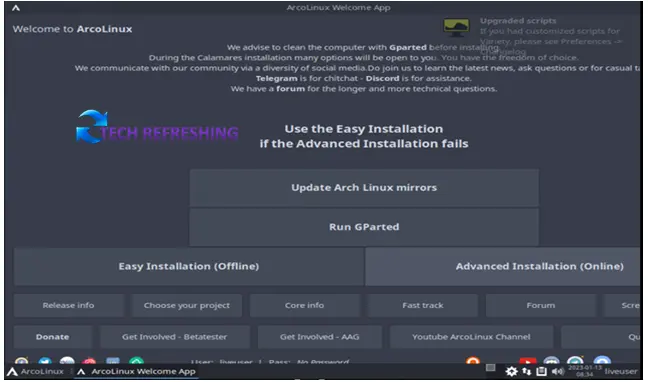This screenshot has width=648, height=382.
Task: Open Choose your project
Action: pos(187,306)
